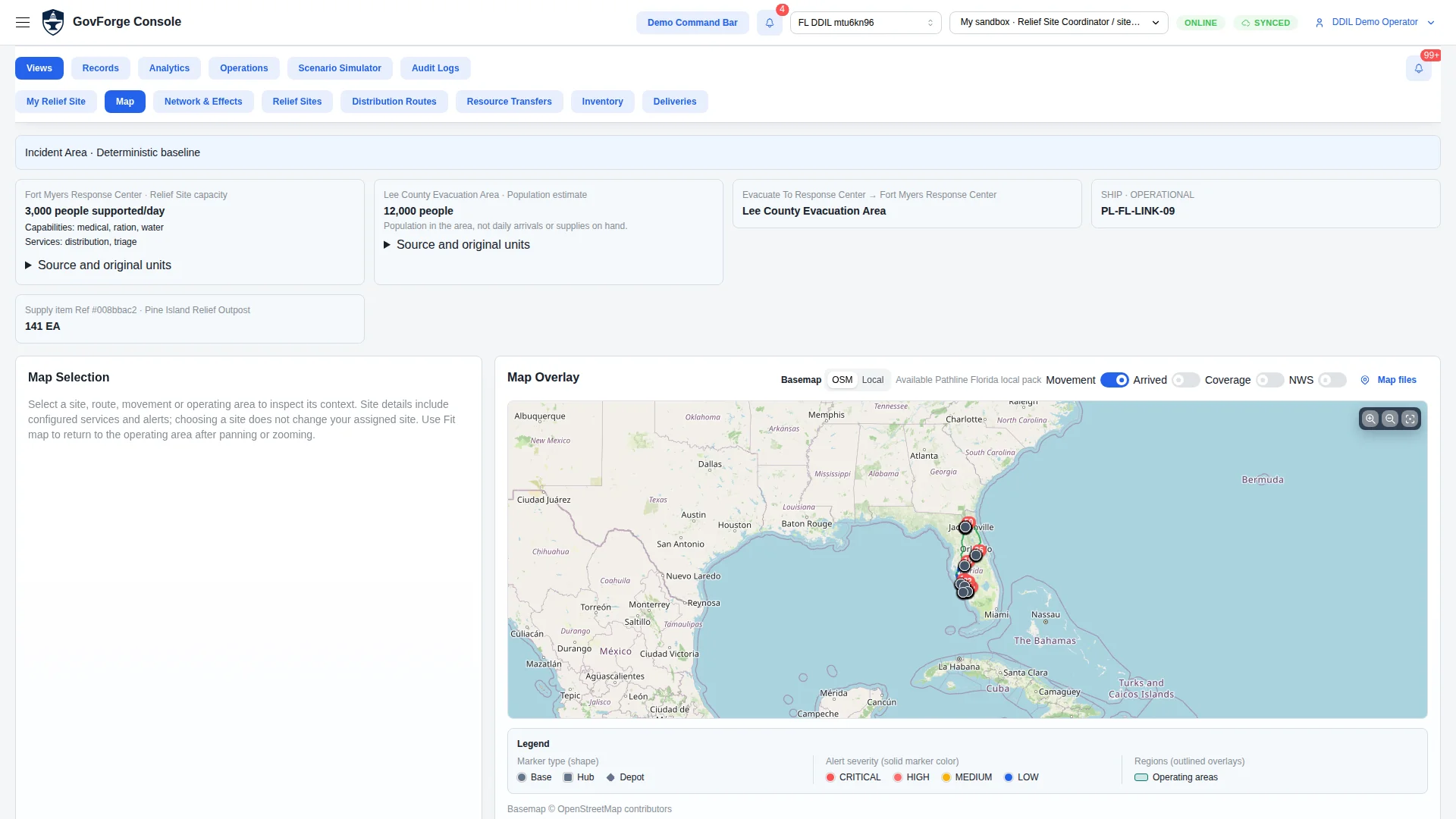Zoom out on the map overlay
The width and height of the screenshot is (1456, 819).
coord(1390,419)
